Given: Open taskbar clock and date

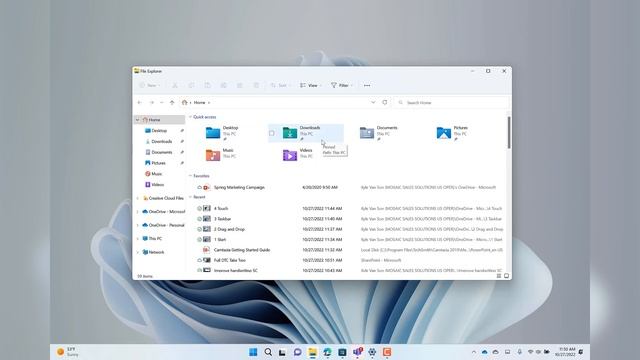Looking at the screenshot, I should coord(566,352).
